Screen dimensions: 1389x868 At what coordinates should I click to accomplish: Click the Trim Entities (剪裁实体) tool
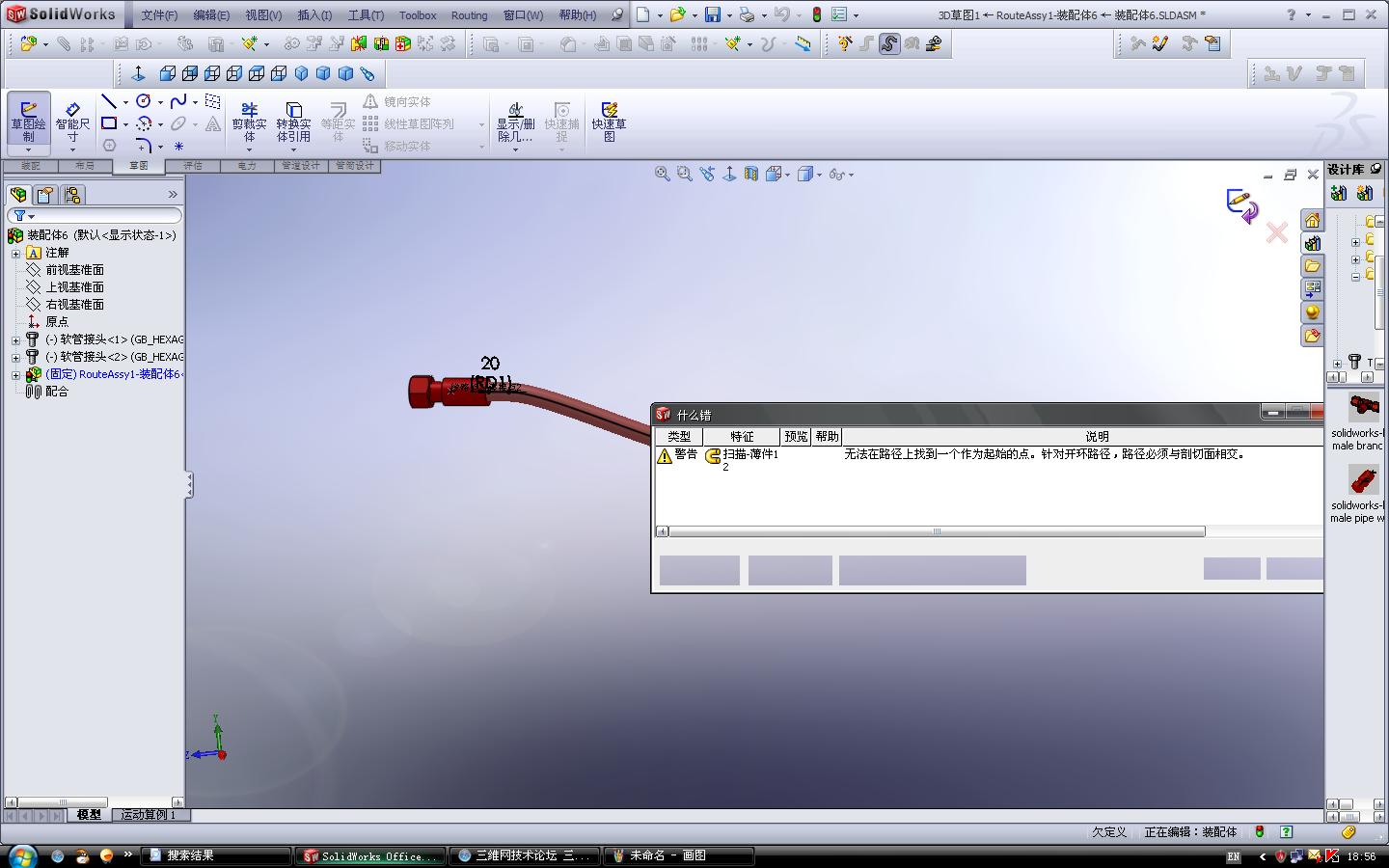[x=249, y=122]
